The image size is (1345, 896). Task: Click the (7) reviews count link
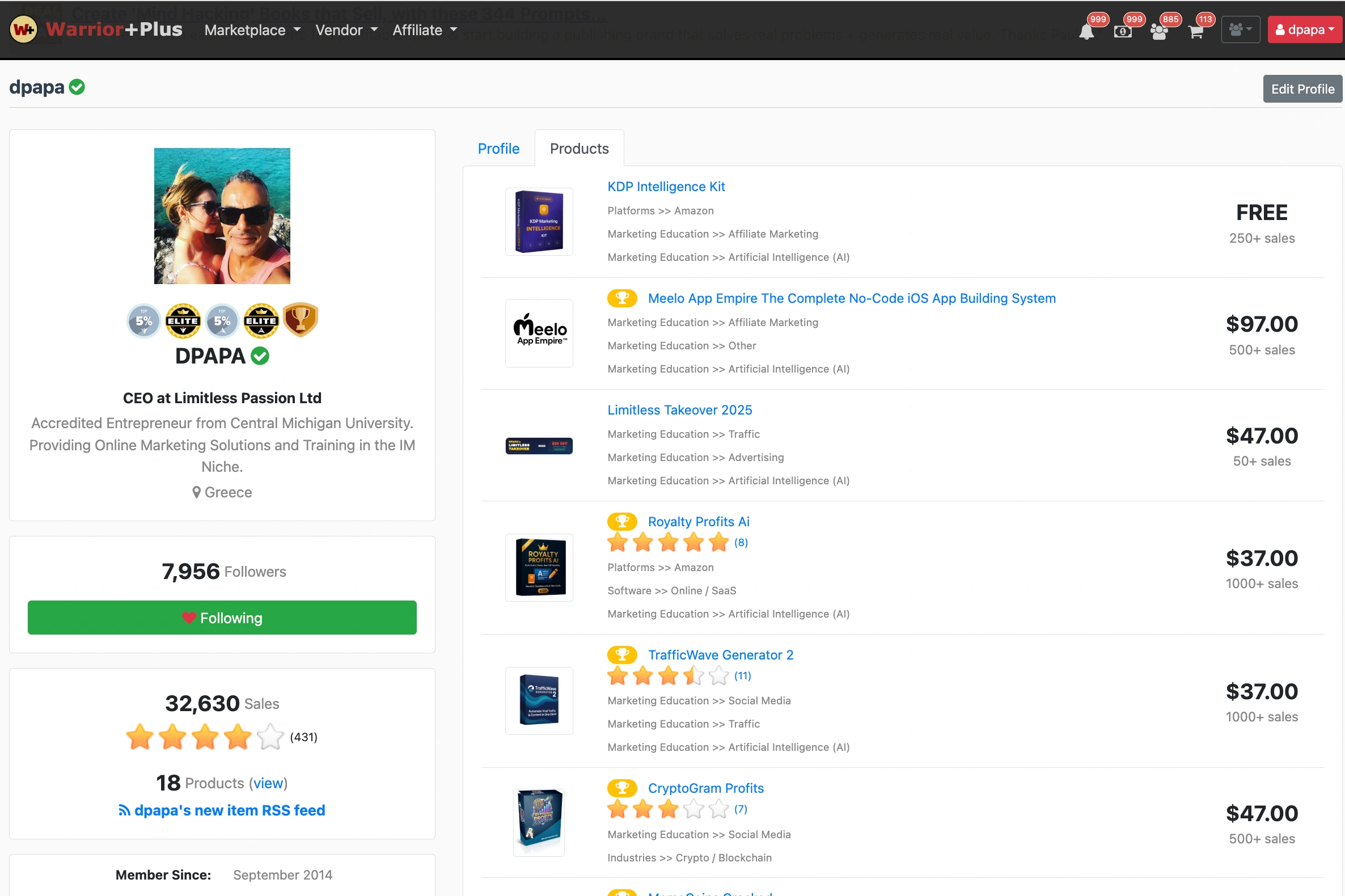(741, 809)
